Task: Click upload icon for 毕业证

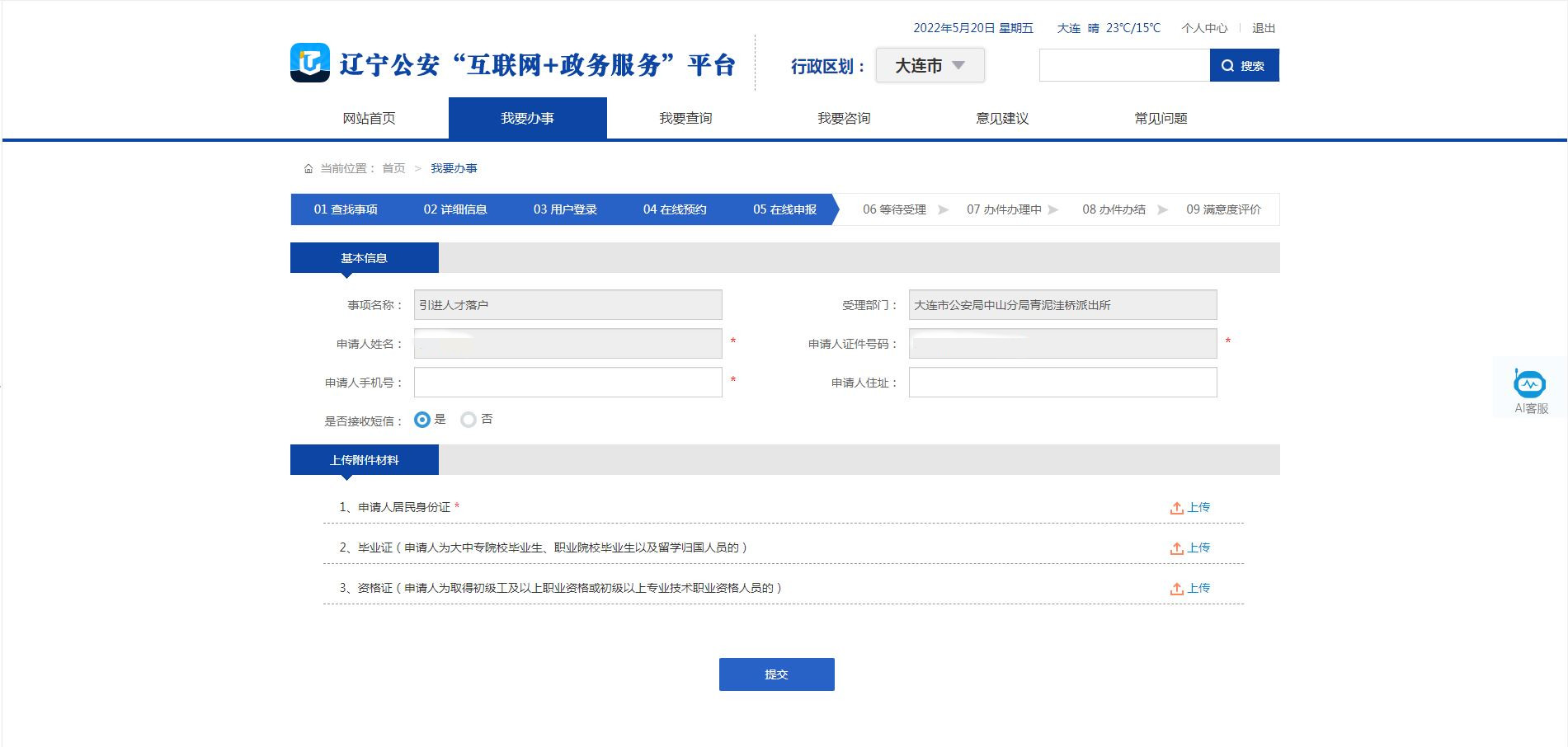Action: click(x=1177, y=548)
